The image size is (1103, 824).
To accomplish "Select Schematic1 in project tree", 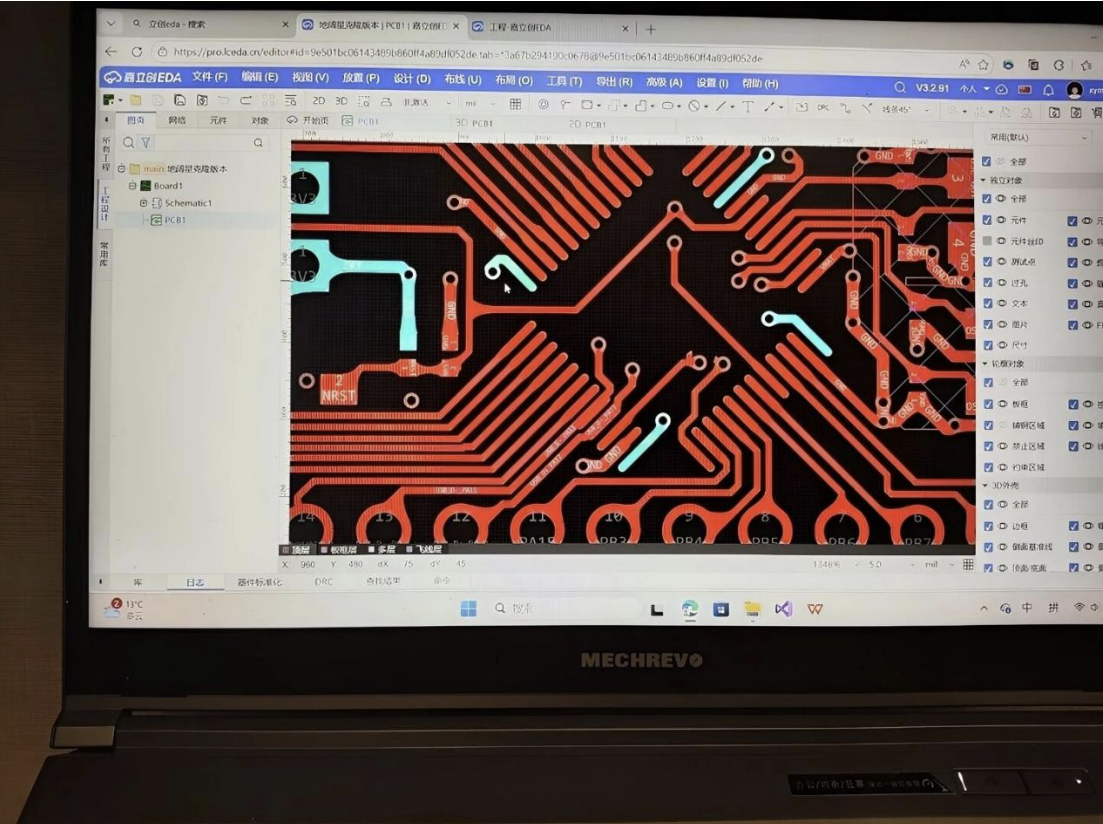I will (188, 203).
